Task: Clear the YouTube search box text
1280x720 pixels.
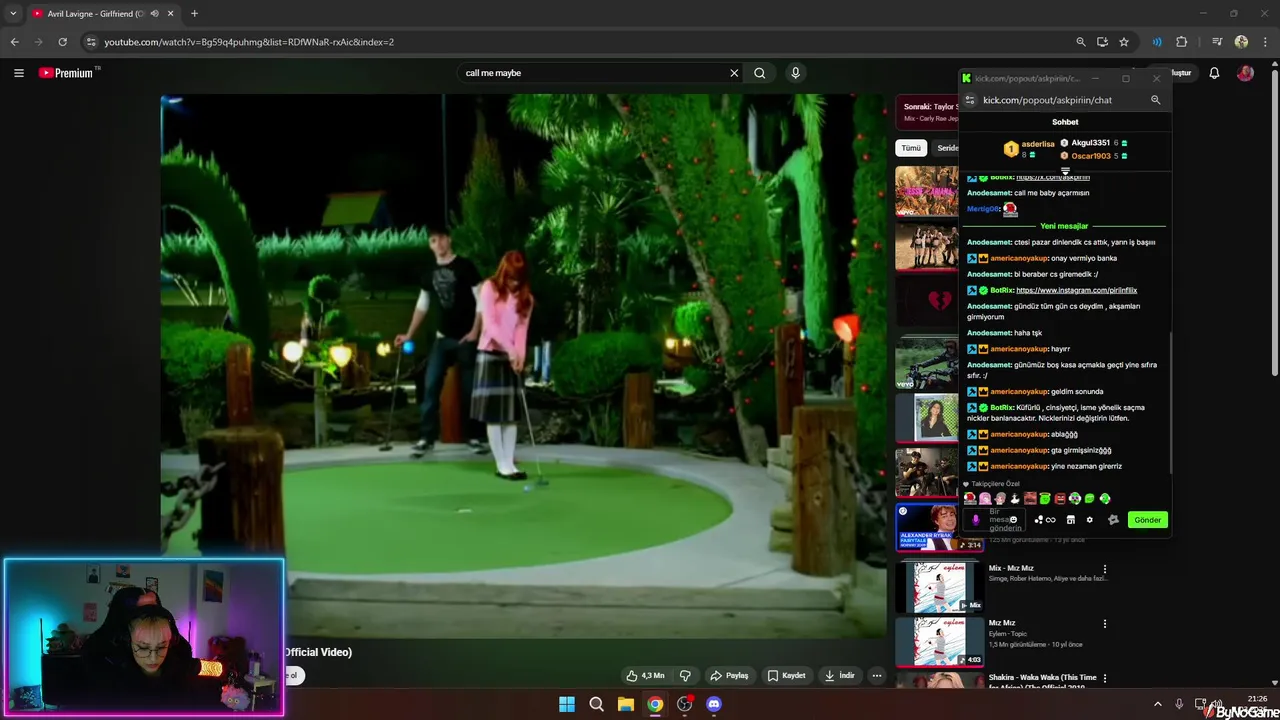Action: tap(734, 73)
